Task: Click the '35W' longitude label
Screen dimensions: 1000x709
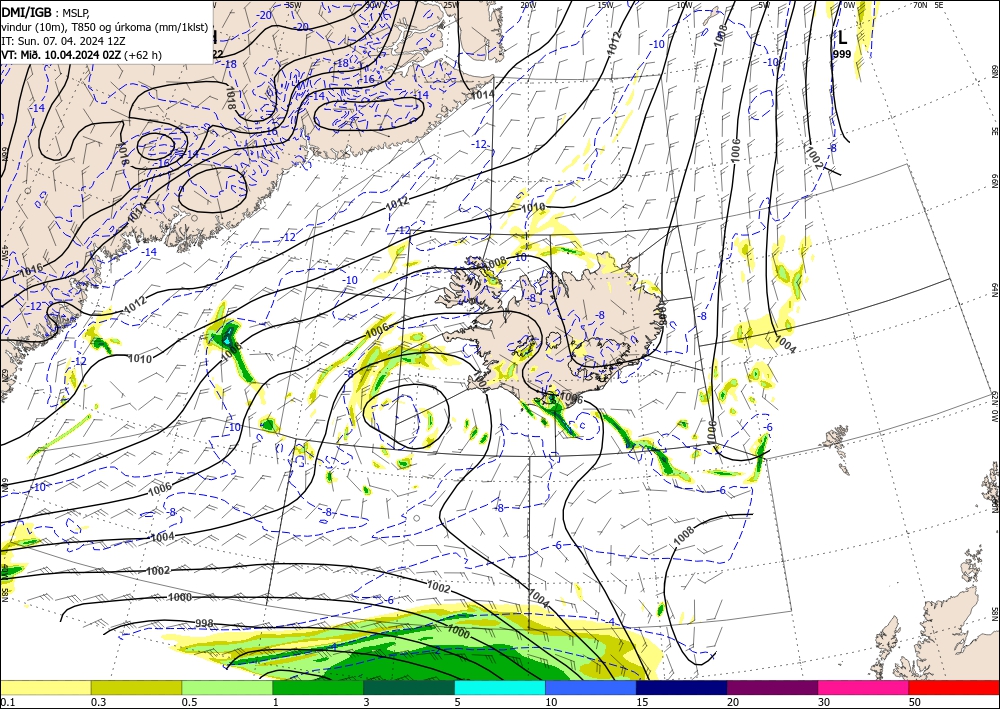Action: pos(293,5)
